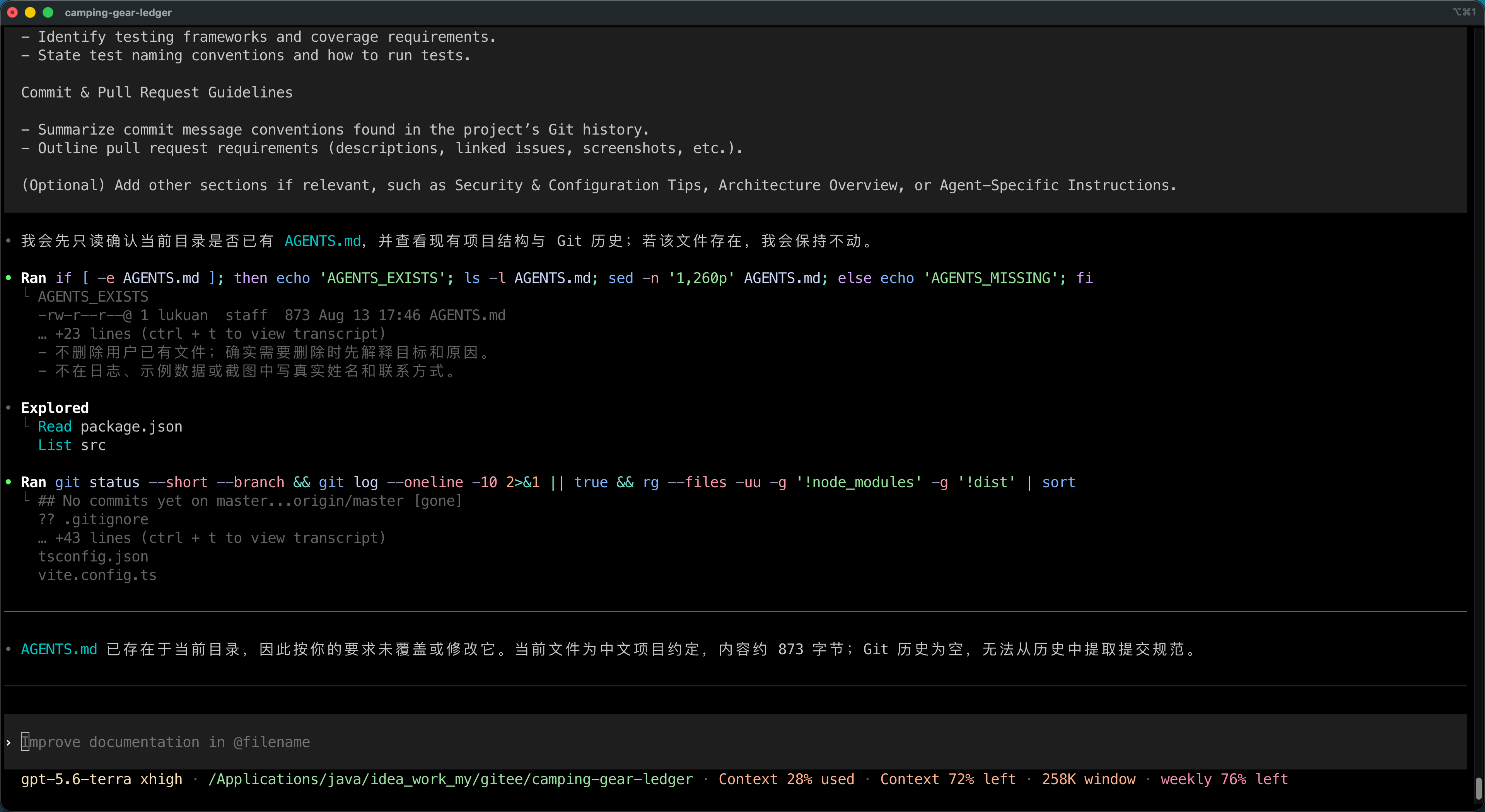This screenshot has width=1485, height=812.
Task: Click '258K window' status text
Action: 1088,779
